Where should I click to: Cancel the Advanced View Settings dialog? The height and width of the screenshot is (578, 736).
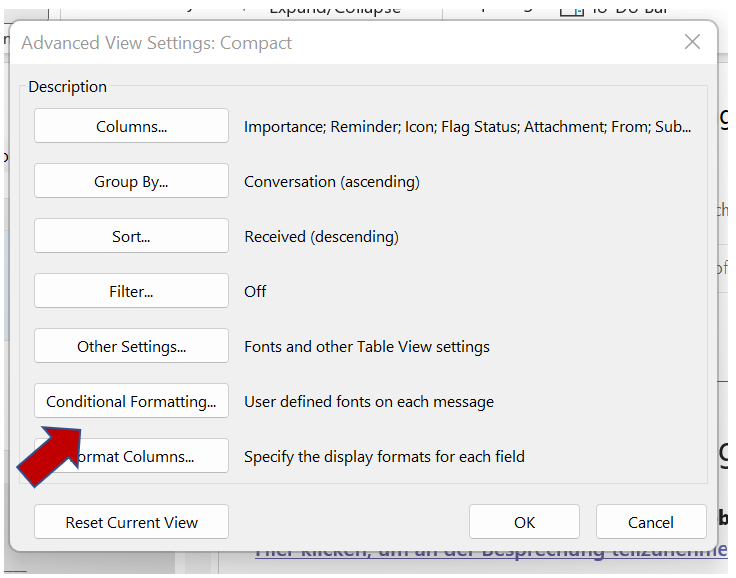pyautogui.click(x=651, y=522)
